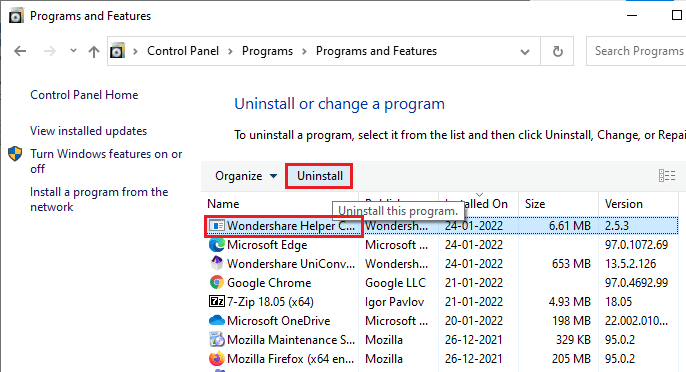This screenshot has height=372, width=686.
Task: Refresh the Programs and Features list
Action: 557,52
